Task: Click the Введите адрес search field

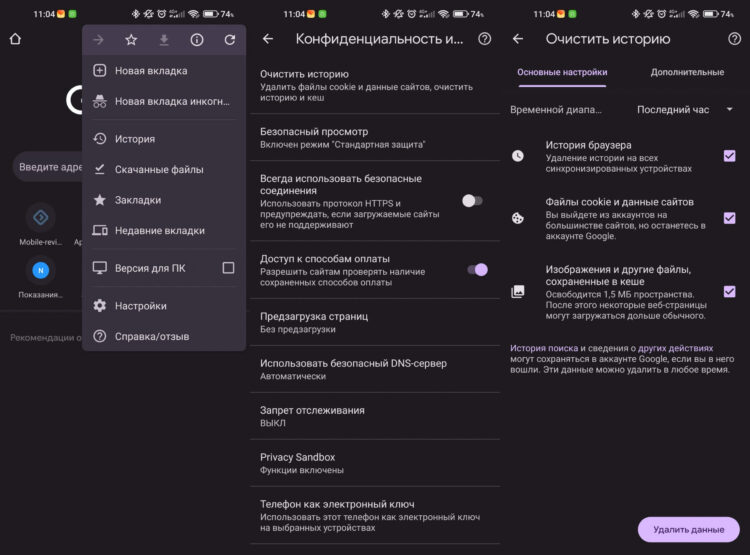Action: coord(47,167)
